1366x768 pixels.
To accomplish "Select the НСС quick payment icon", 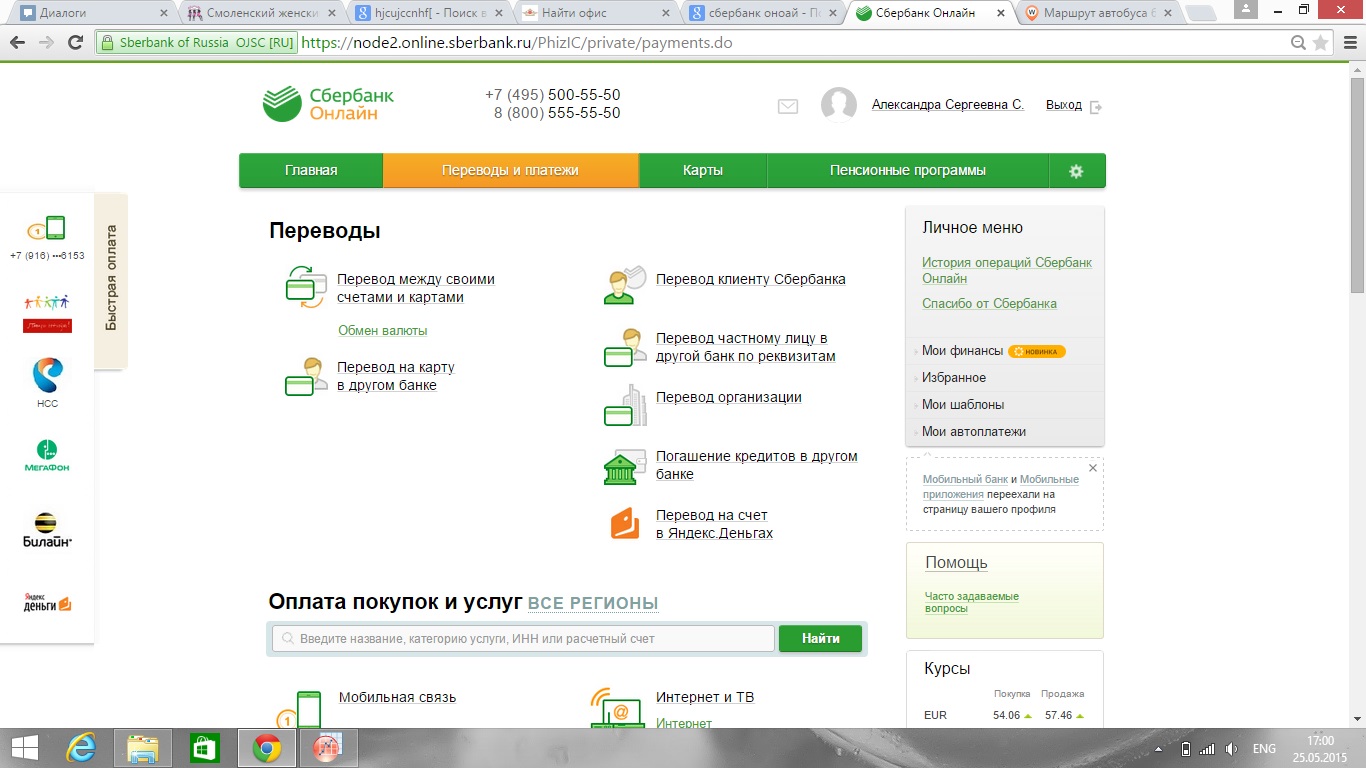I will point(47,383).
